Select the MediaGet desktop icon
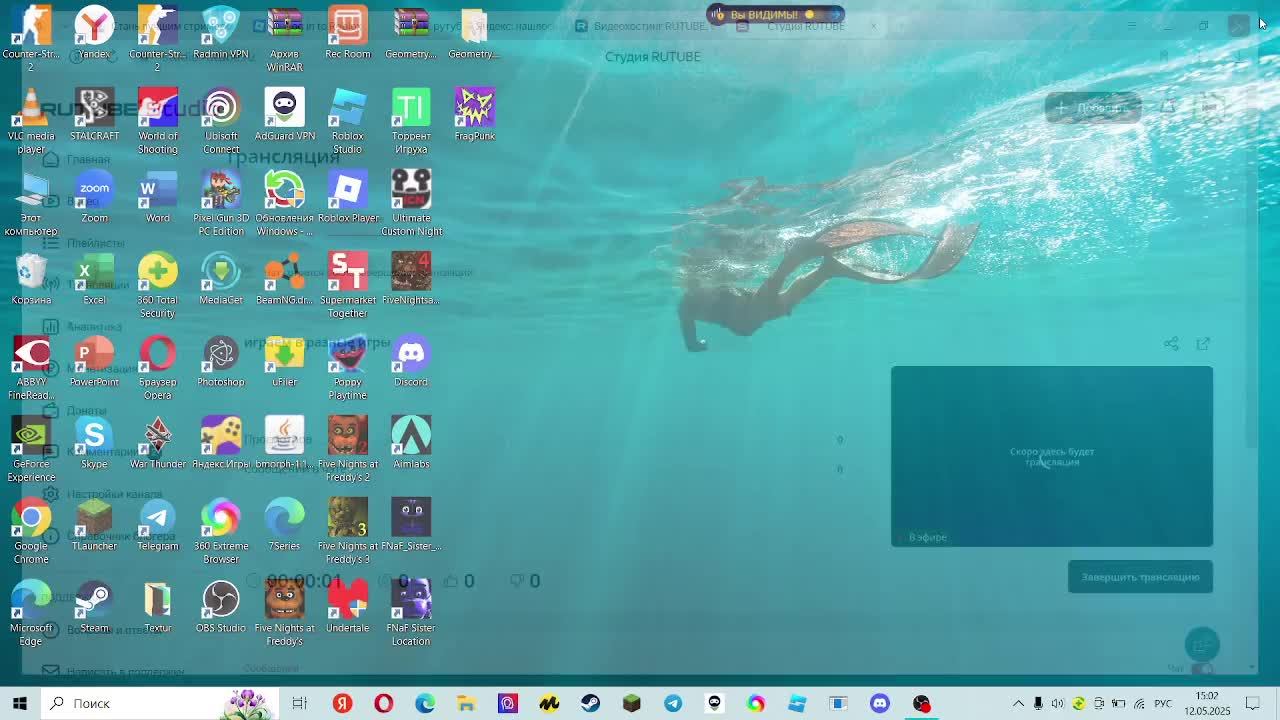Screen dimensions: 1280x720 (221, 279)
